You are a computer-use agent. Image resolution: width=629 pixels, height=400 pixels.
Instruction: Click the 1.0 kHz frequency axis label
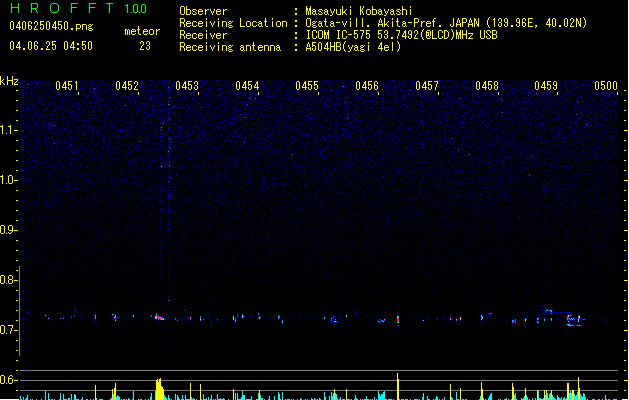point(9,180)
